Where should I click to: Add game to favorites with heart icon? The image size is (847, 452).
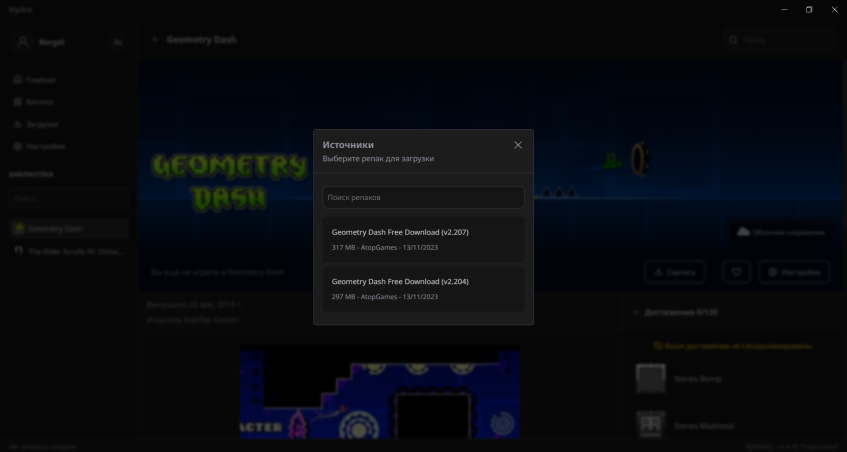(x=736, y=272)
